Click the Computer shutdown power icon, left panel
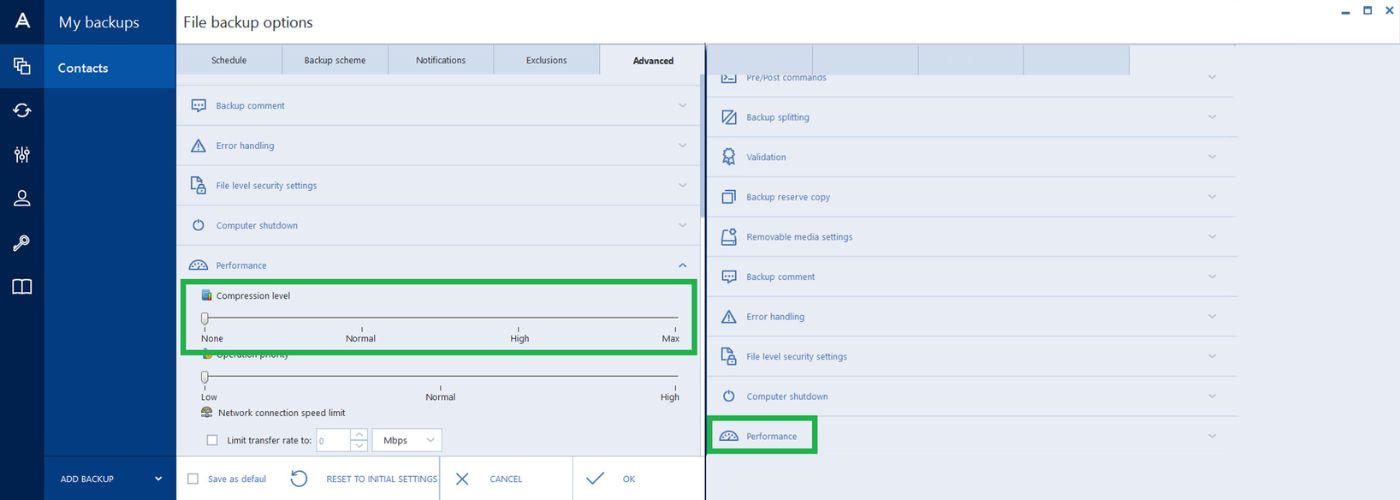The image size is (1400, 500). point(198,226)
